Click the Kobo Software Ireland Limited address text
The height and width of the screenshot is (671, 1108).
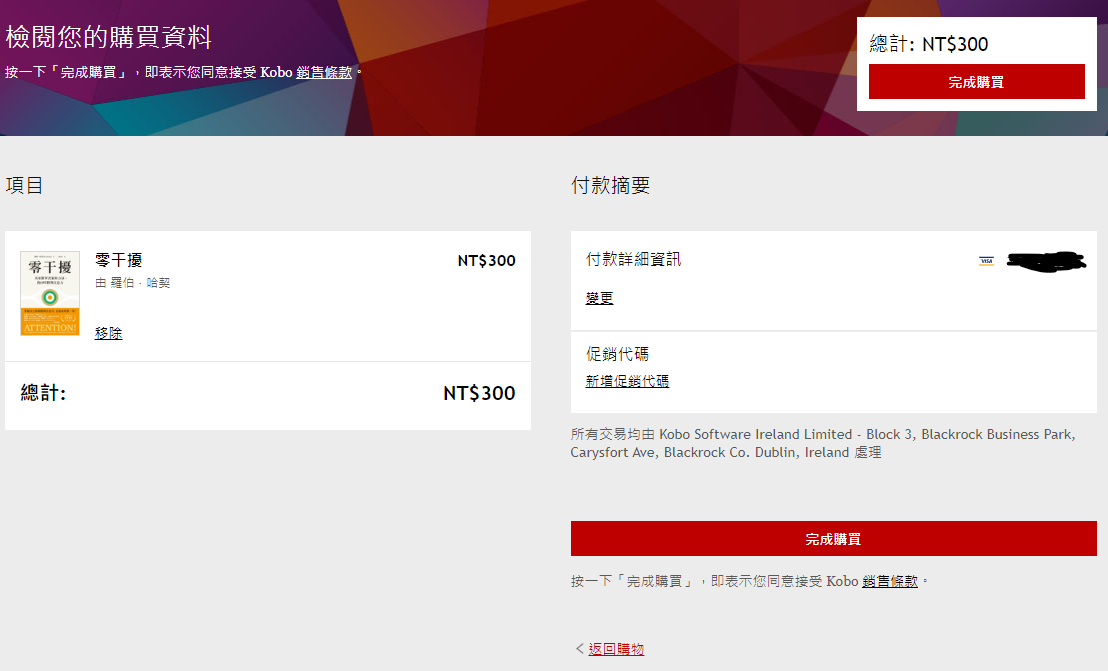coord(823,444)
